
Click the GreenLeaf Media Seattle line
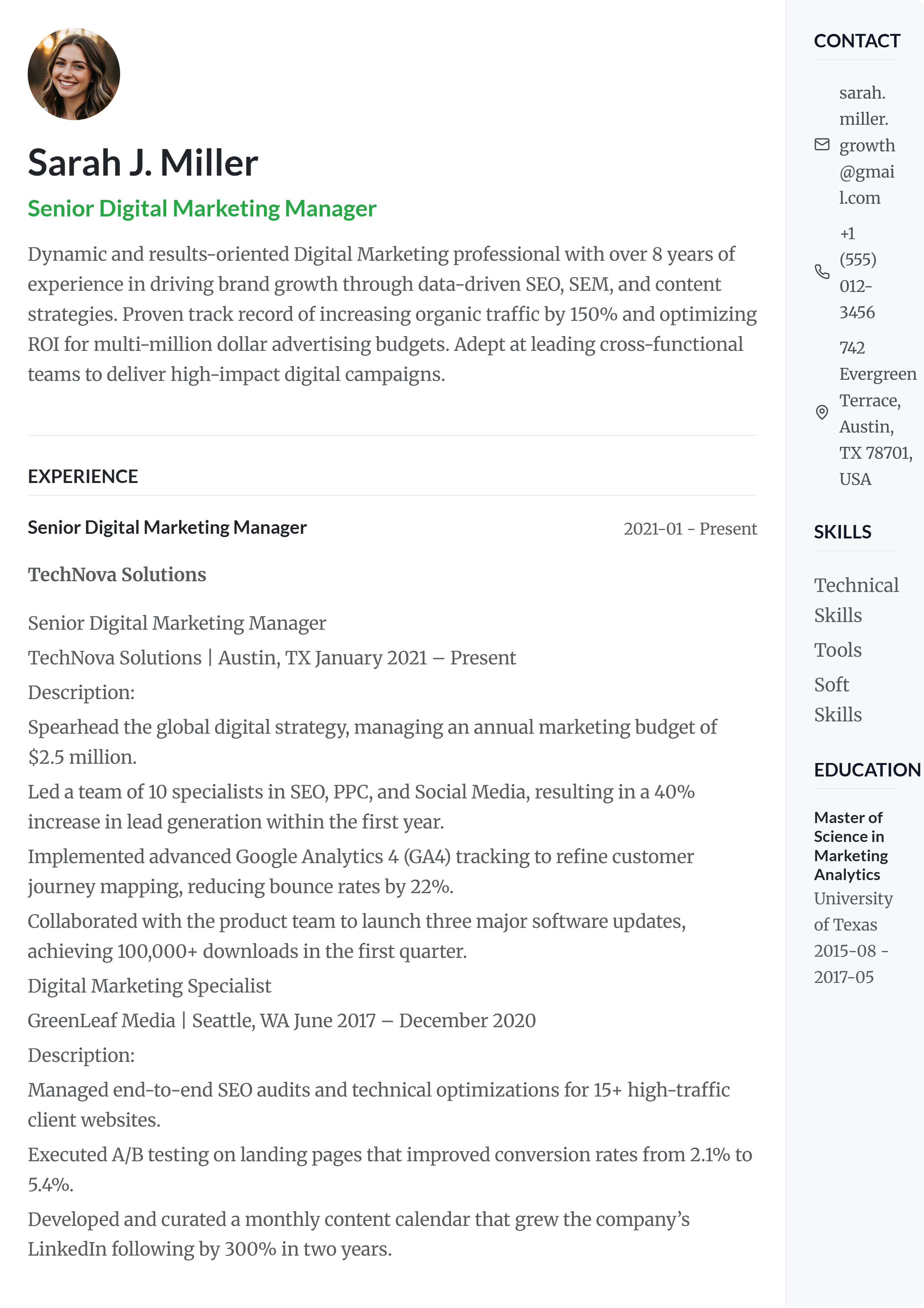(x=282, y=1020)
